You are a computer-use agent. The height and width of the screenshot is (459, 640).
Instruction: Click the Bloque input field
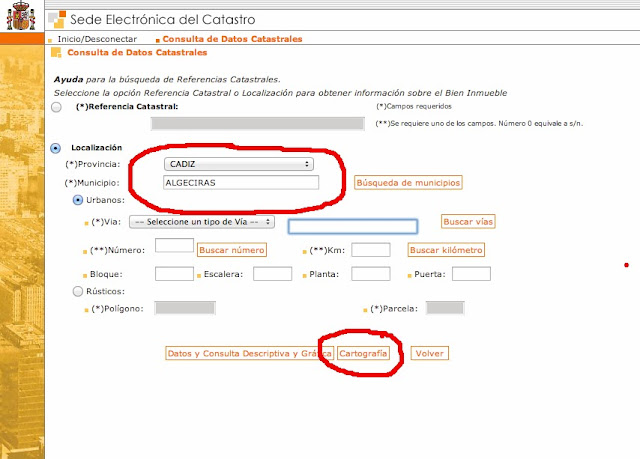click(x=174, y=274)
